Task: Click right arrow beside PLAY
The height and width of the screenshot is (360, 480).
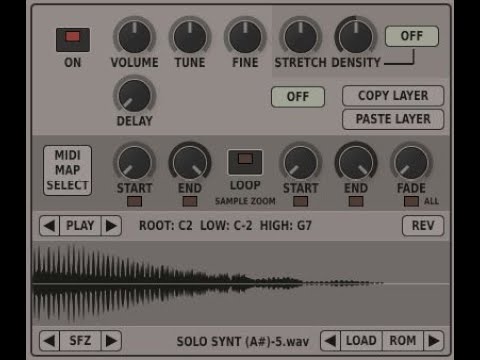Action: tap(111, 226)
